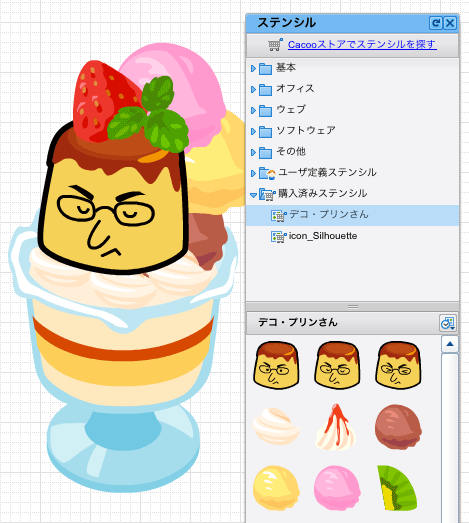Click the stencil icon beside デコ・プリンさん
Viewport: 469px width, 523px height.
279,216
